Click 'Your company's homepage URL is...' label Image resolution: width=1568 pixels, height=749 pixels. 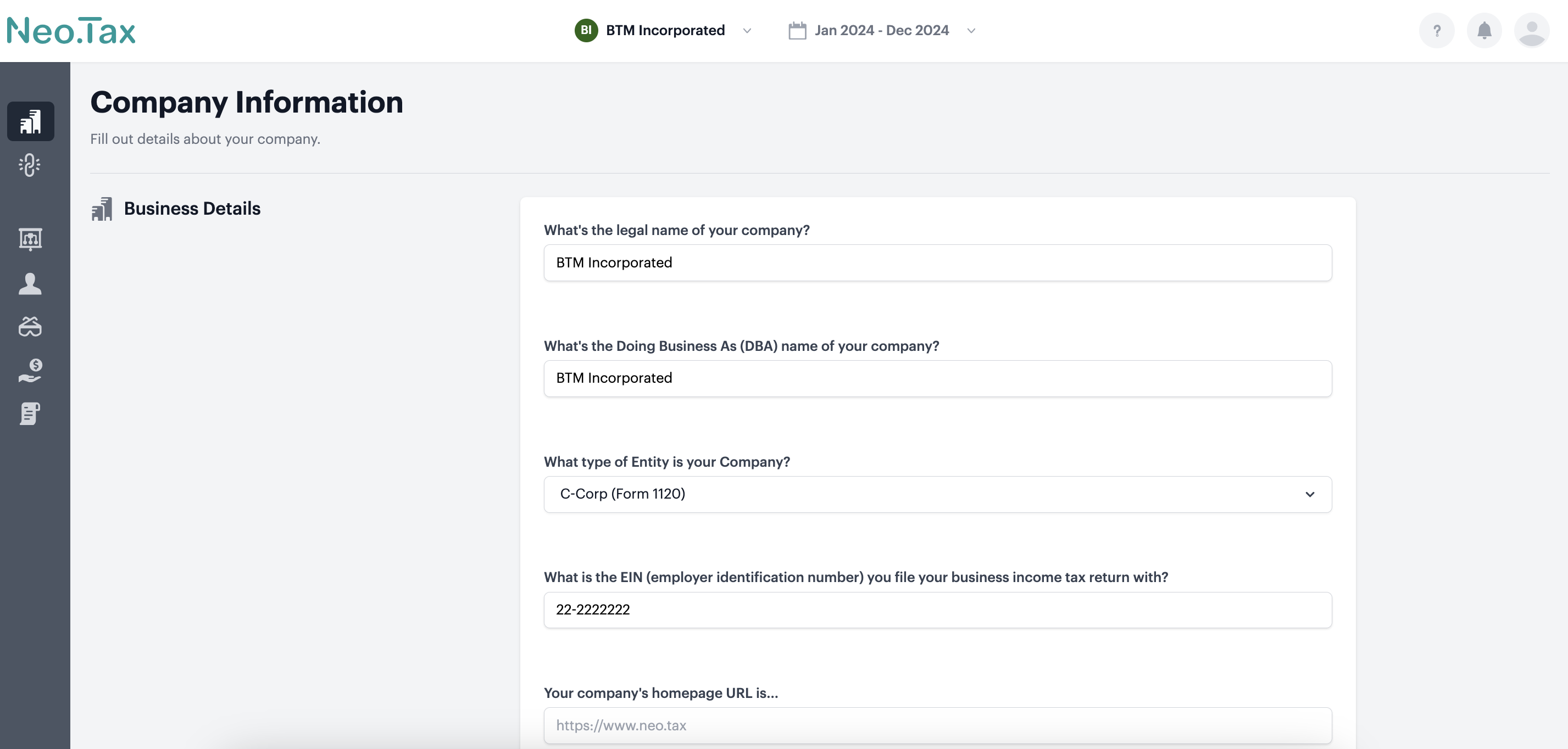660,693
